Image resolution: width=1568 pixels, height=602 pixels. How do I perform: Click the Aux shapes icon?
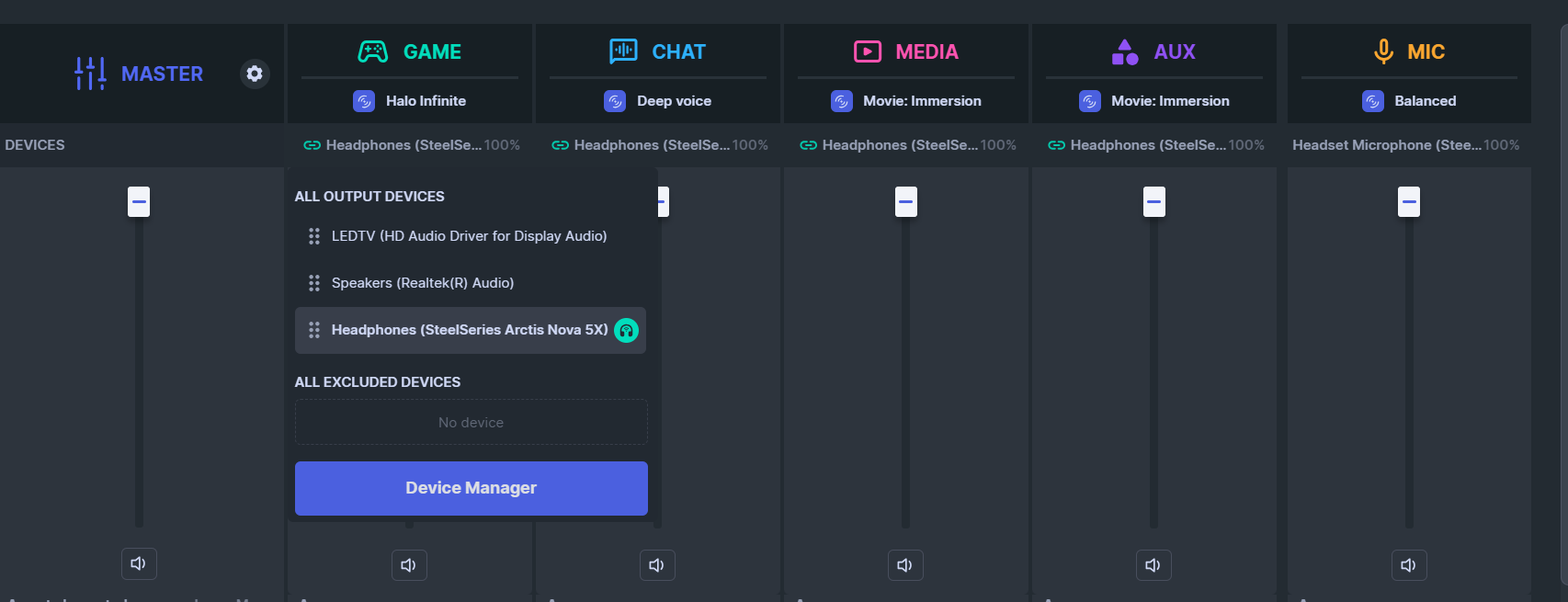point(1125,51)
